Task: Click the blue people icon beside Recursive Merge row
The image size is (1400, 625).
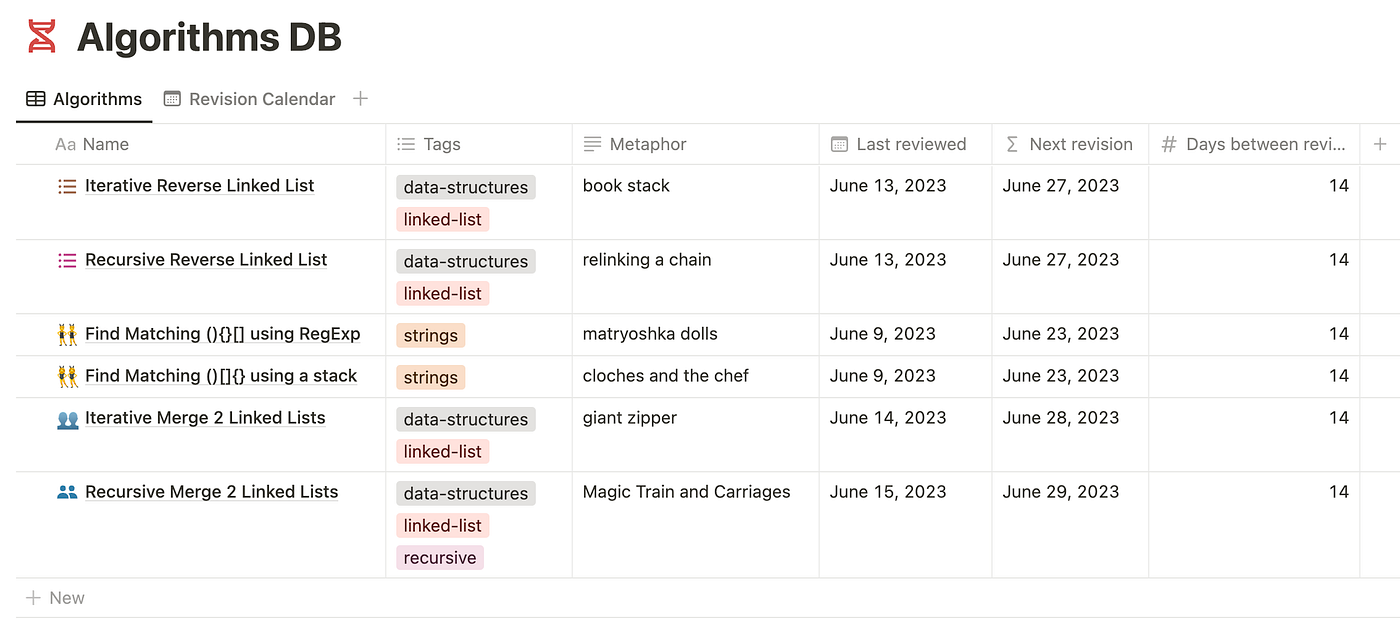Action: [x=67, y=492]
